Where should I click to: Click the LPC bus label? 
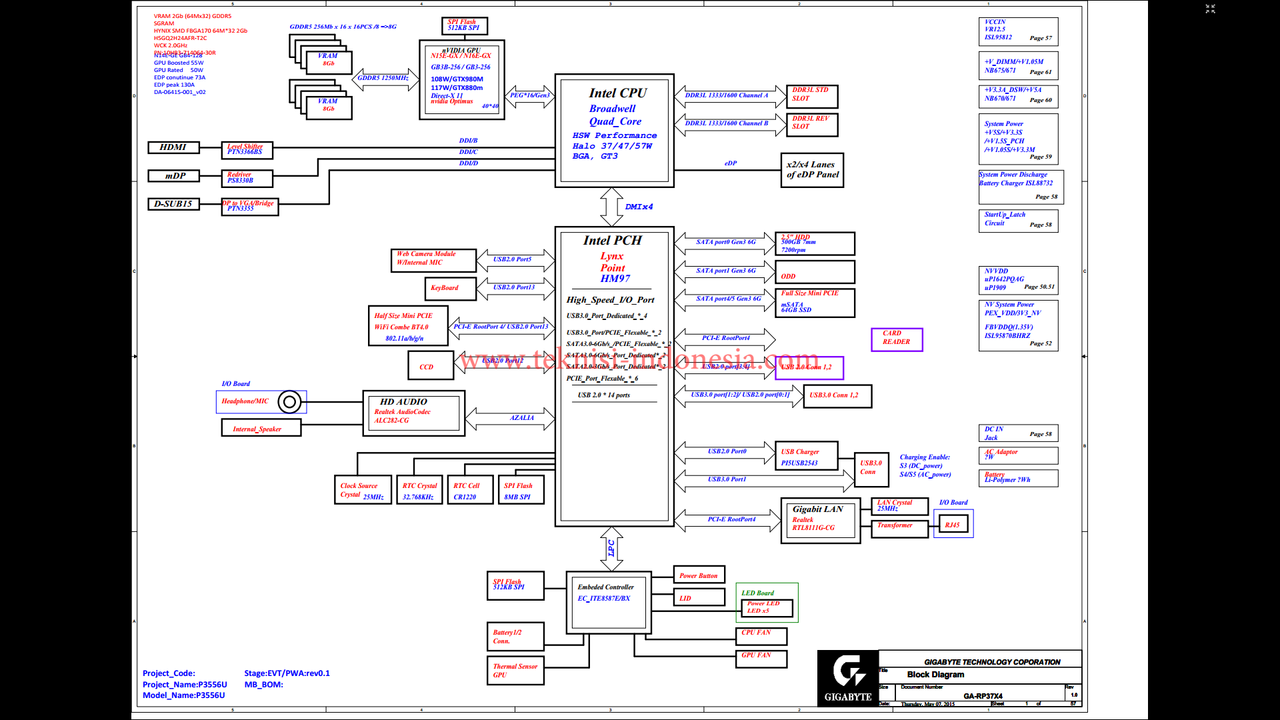click(x=610, y=549)
